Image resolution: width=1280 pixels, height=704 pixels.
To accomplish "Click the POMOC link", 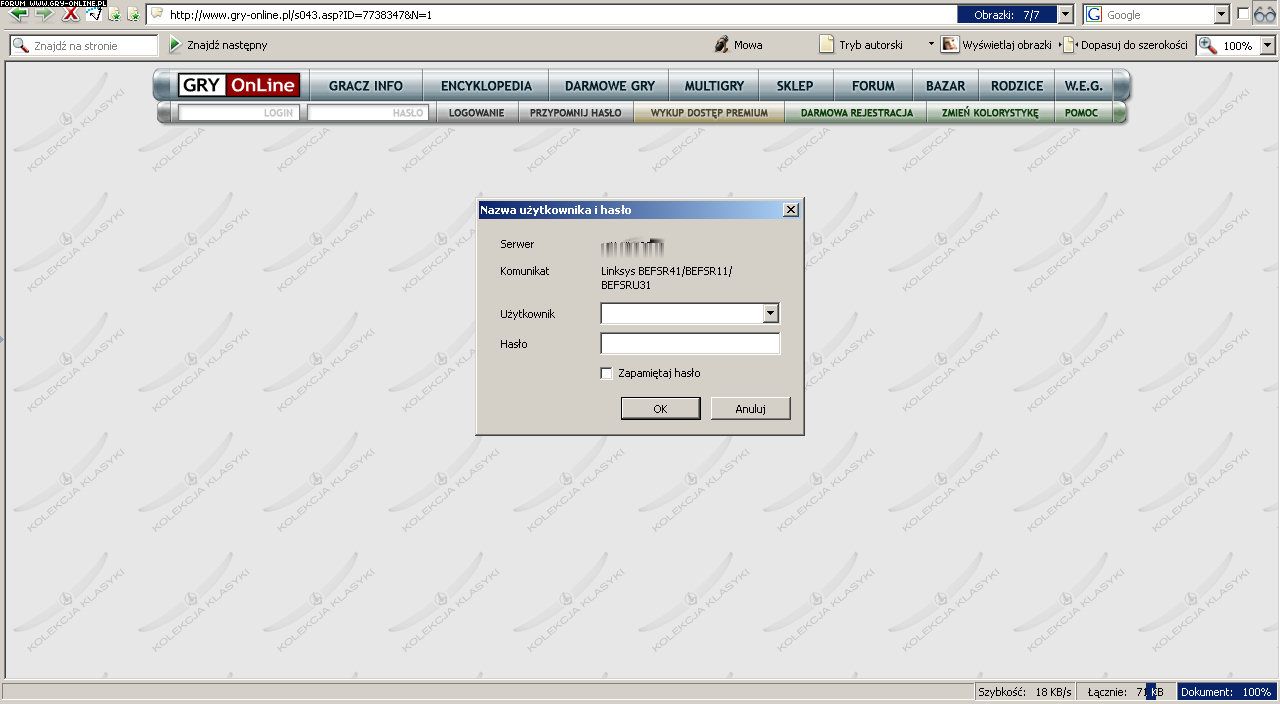I will pyautogui.click(x=1081, y=113).
